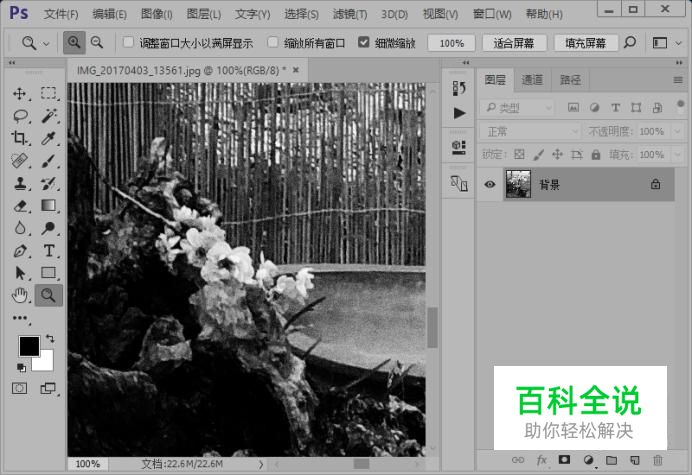Select the Blur tool
Image resolution: width=692 pixels, height=475 pixels.
(19, 228)
